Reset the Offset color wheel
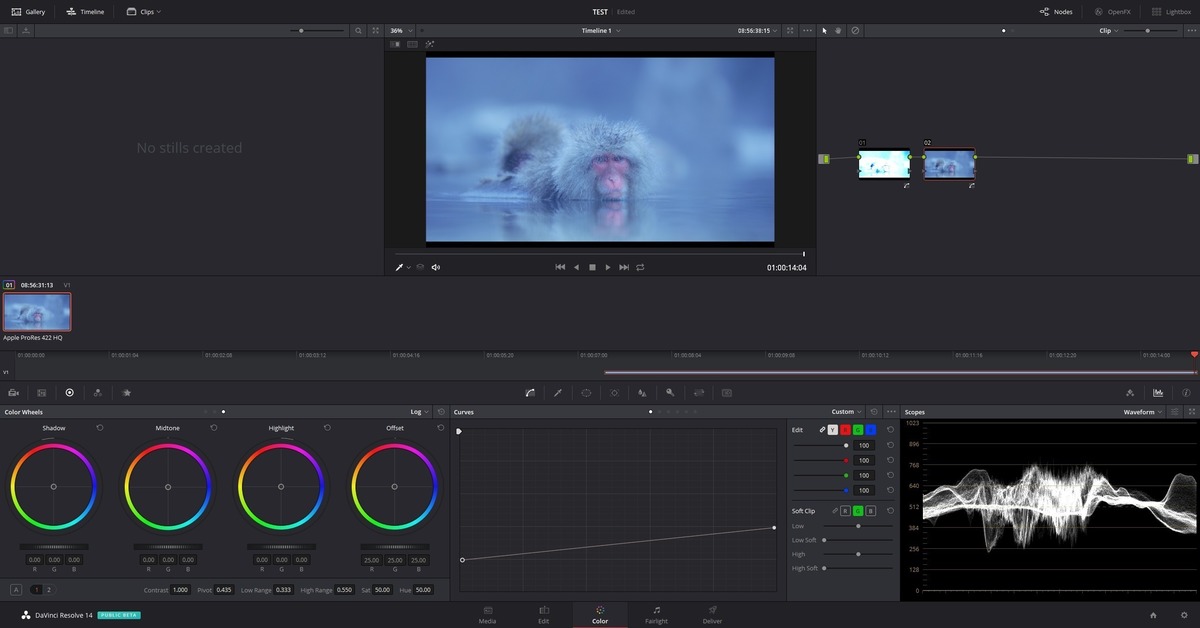 click(441, 428)
